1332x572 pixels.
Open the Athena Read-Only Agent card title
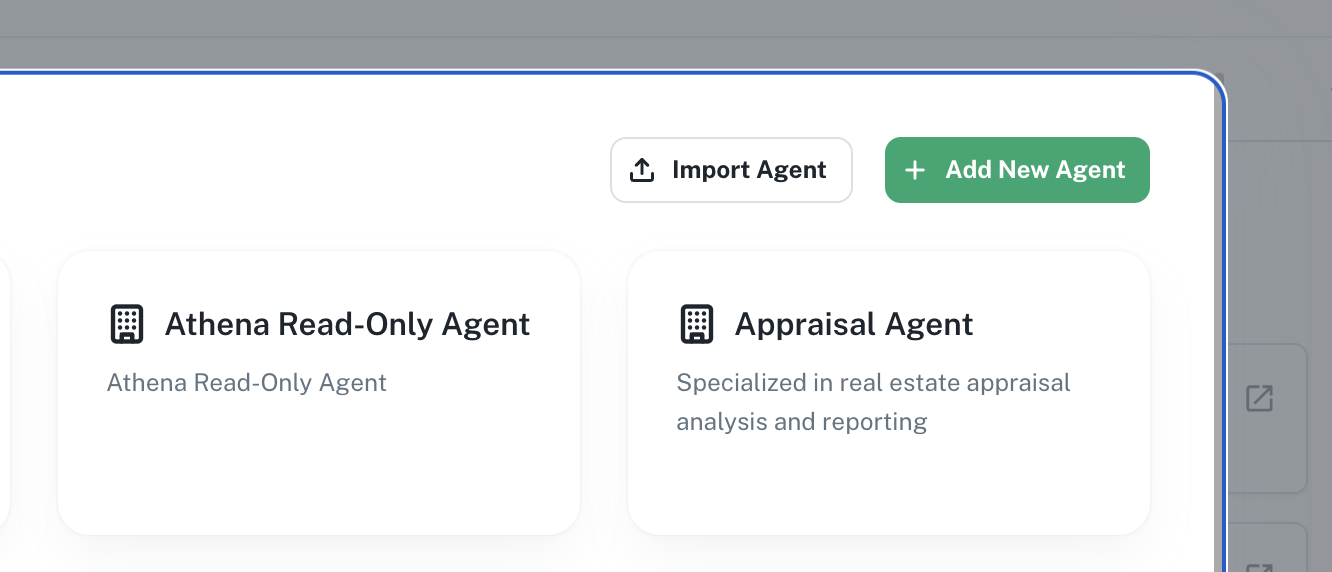point(347,324)
